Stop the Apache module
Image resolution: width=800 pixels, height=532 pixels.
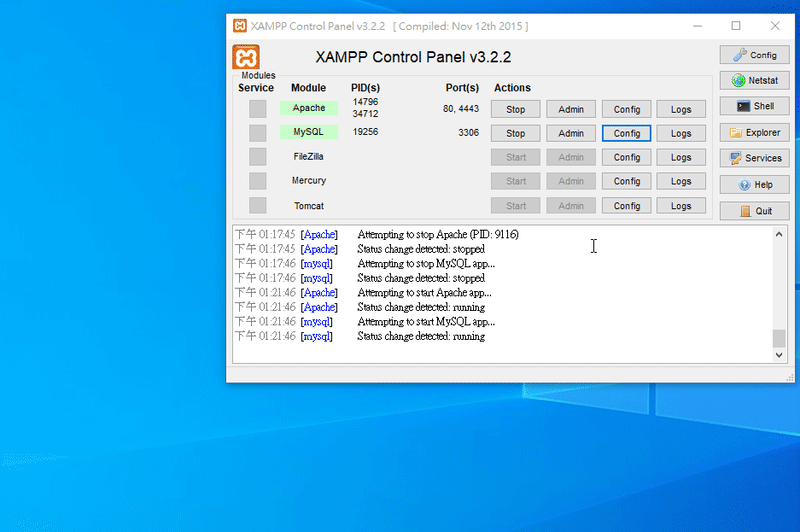[x=515, y=109]
